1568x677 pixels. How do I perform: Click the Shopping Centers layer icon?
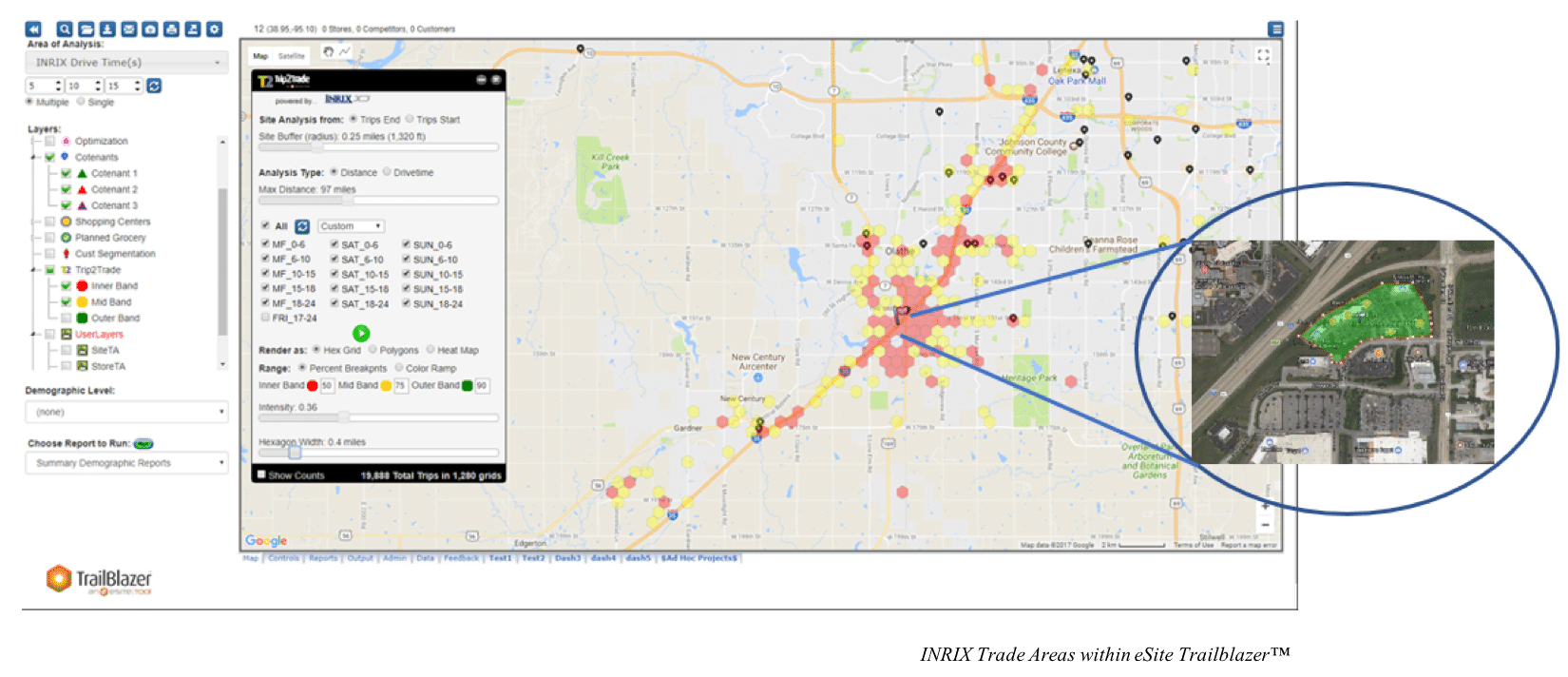click(67, 222)
